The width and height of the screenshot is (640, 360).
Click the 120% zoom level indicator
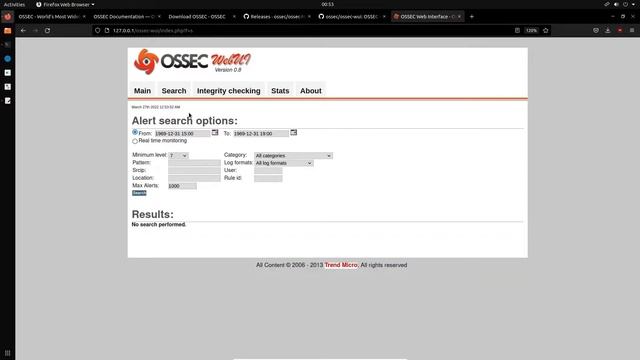pyautogui.click(x=531, y=31)
